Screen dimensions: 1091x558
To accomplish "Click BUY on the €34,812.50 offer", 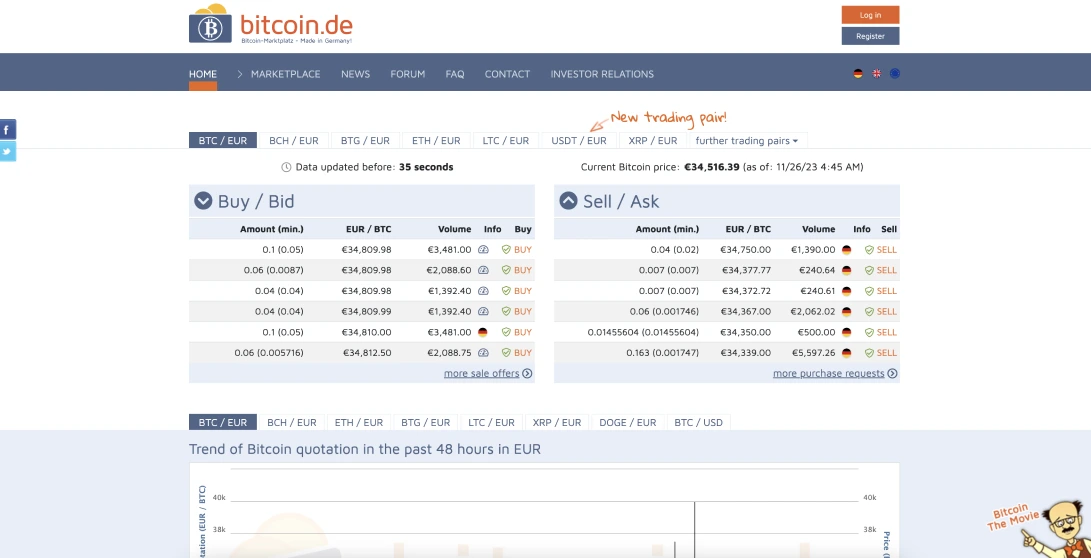I will point(523,353).
